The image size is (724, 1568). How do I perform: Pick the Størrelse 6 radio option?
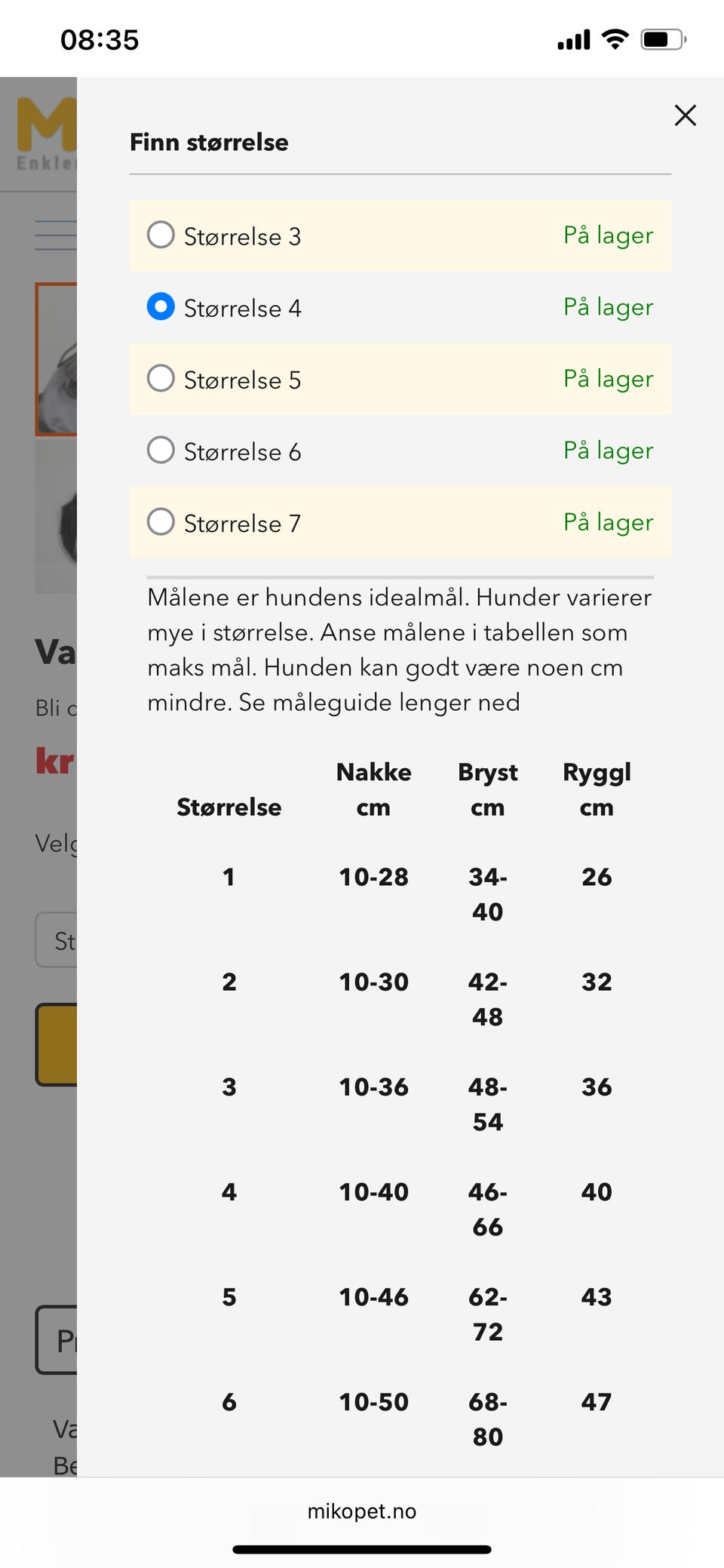click(161, 450)
